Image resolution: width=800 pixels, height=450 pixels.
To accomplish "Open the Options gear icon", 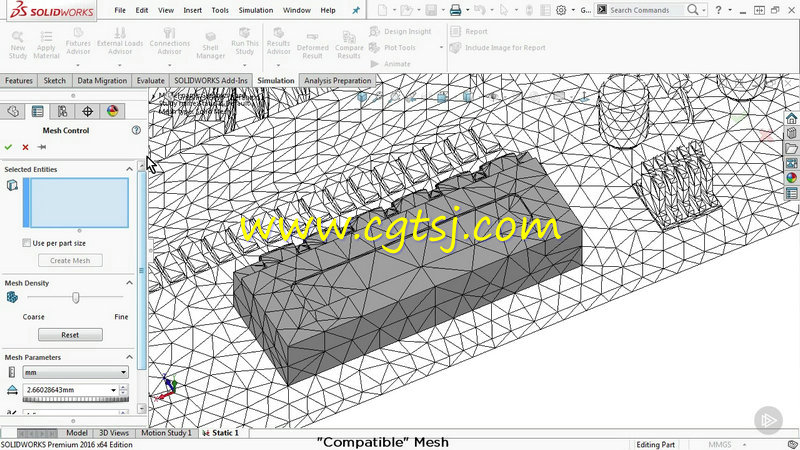I will coord(561,10).
